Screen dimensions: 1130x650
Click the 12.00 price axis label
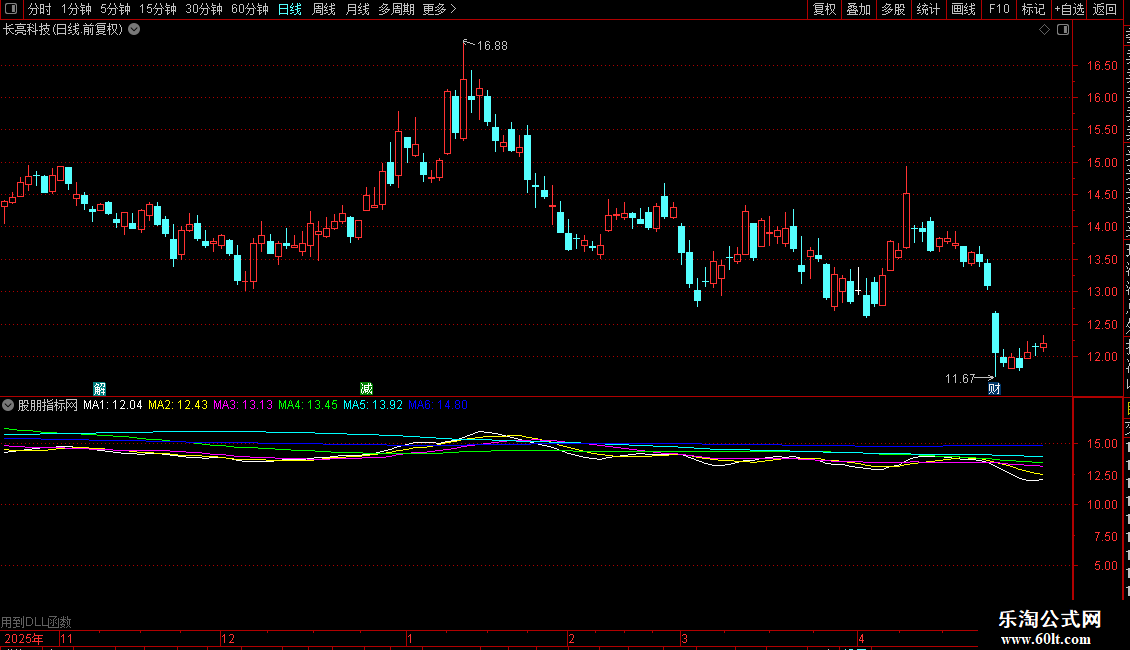[x=1102, y=357]
